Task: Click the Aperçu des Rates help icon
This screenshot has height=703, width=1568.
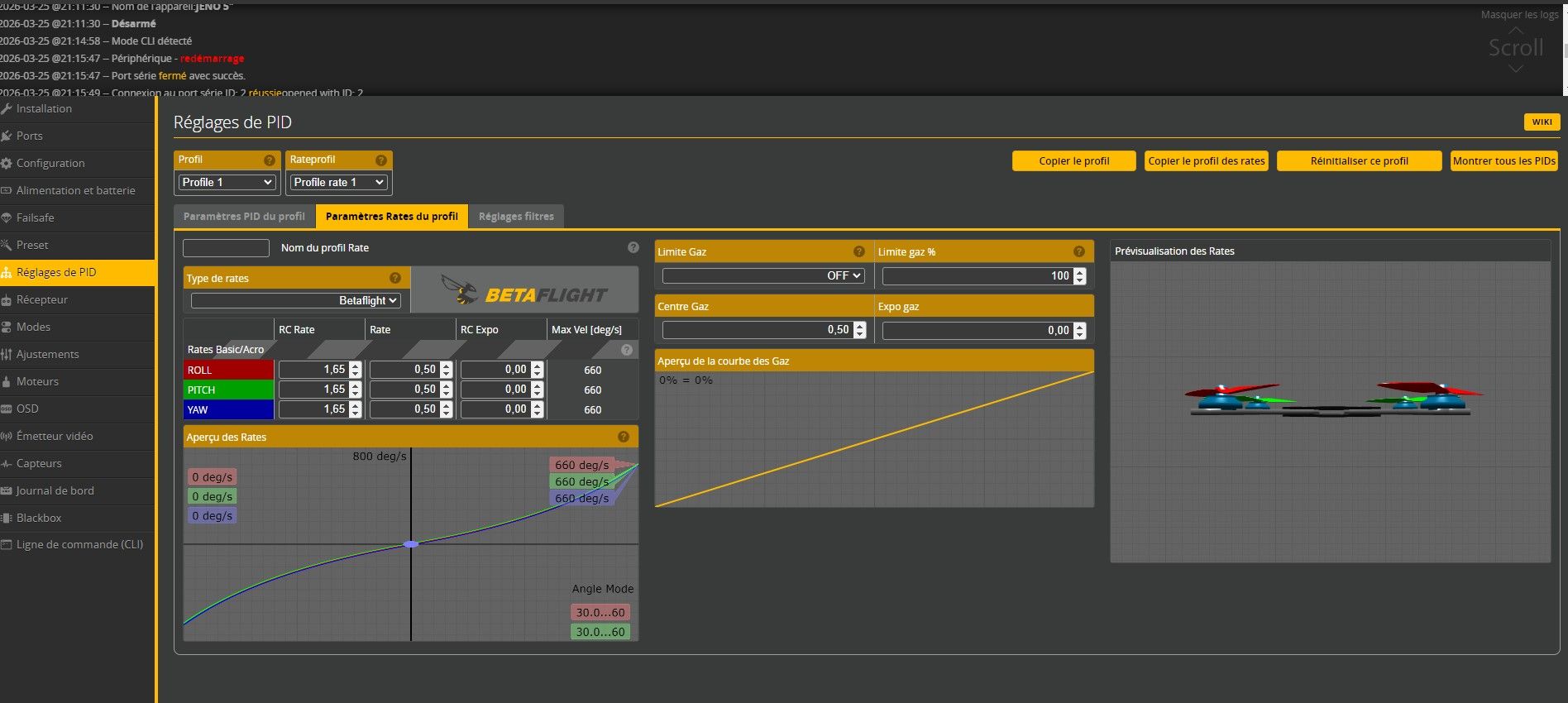Action: [624, 437]
